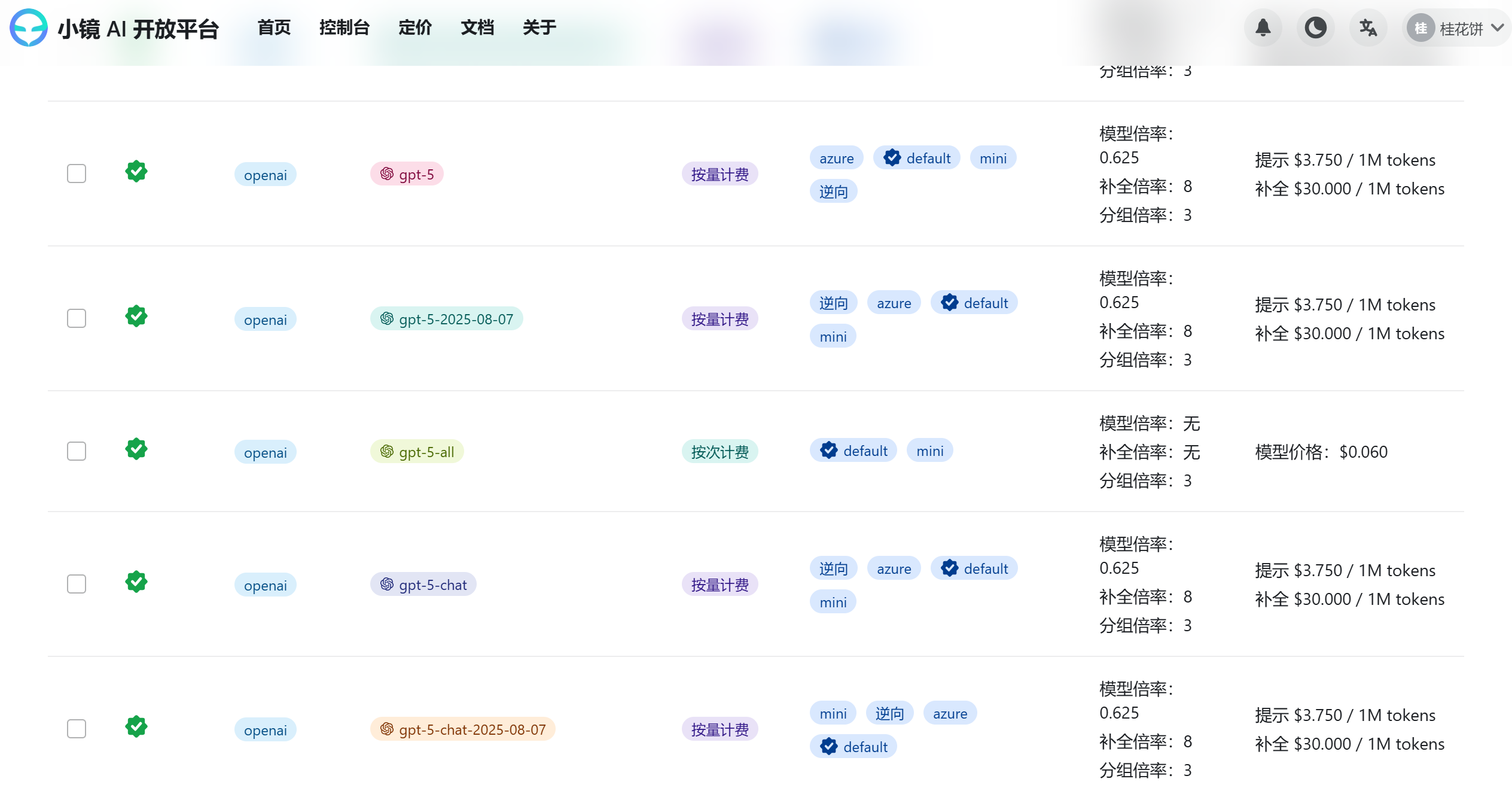Click 按量计费 tag in gpt-5-2025-08-07 row

pyautogui.click(x=720, y=319)
